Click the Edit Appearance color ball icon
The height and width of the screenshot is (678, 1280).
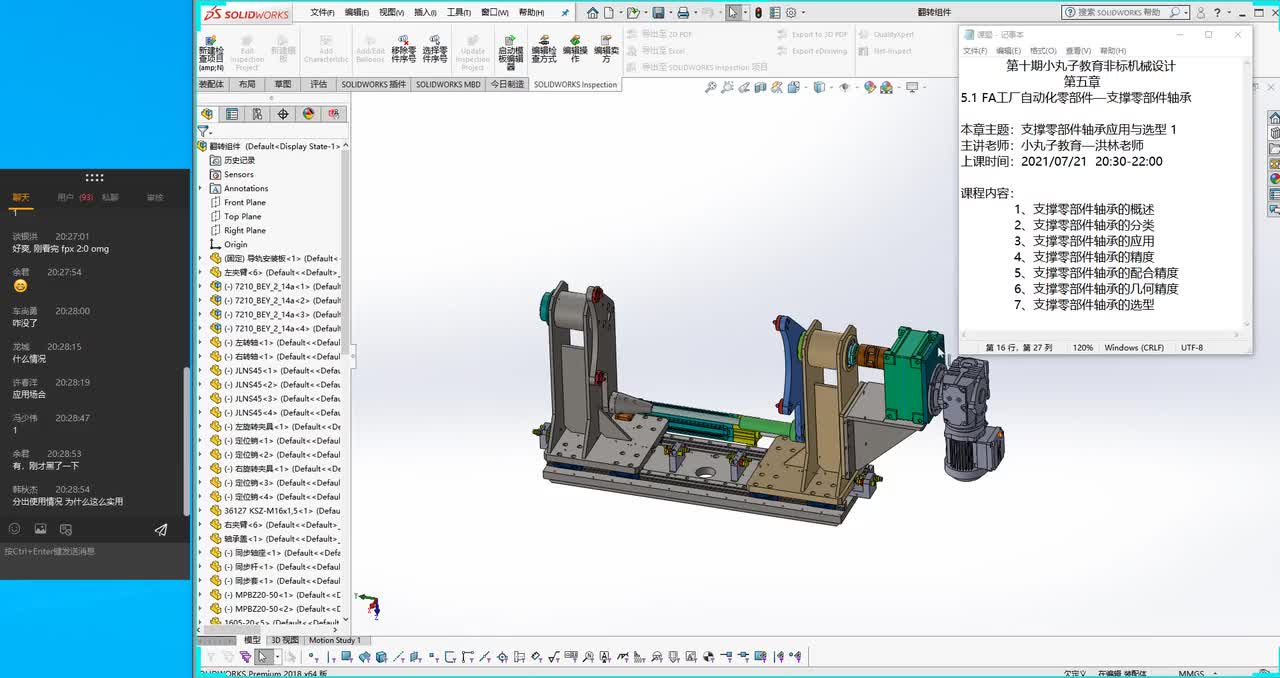click(x=870, y=87)
